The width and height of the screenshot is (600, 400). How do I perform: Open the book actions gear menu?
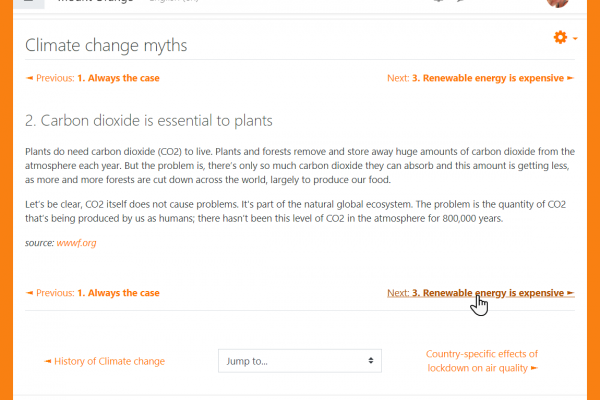click(x=560, y=38)
